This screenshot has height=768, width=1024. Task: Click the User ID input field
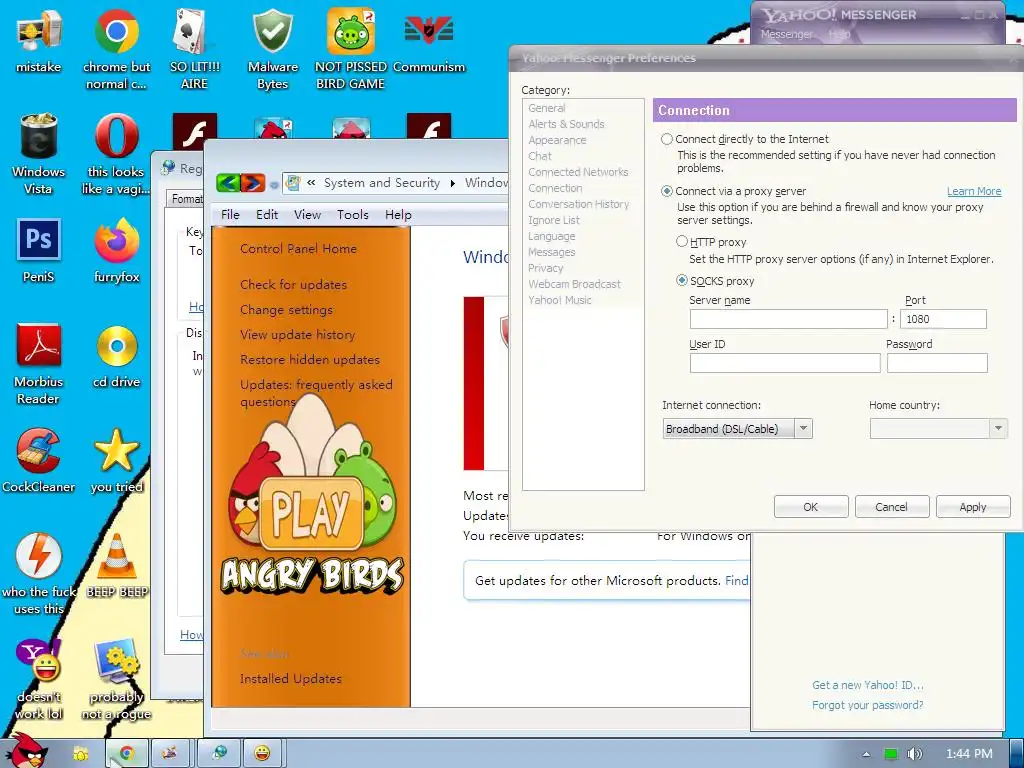point(784,363)
